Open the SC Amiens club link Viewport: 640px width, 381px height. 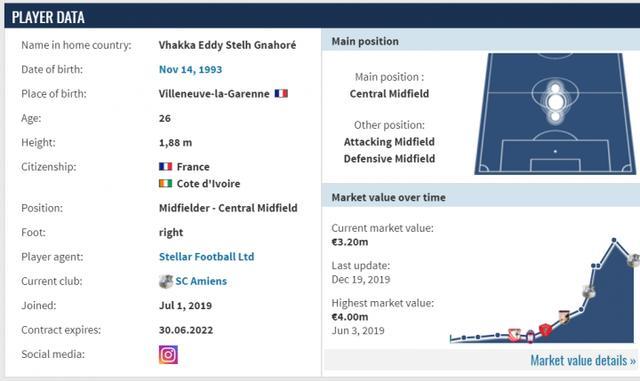click(201, 281)
